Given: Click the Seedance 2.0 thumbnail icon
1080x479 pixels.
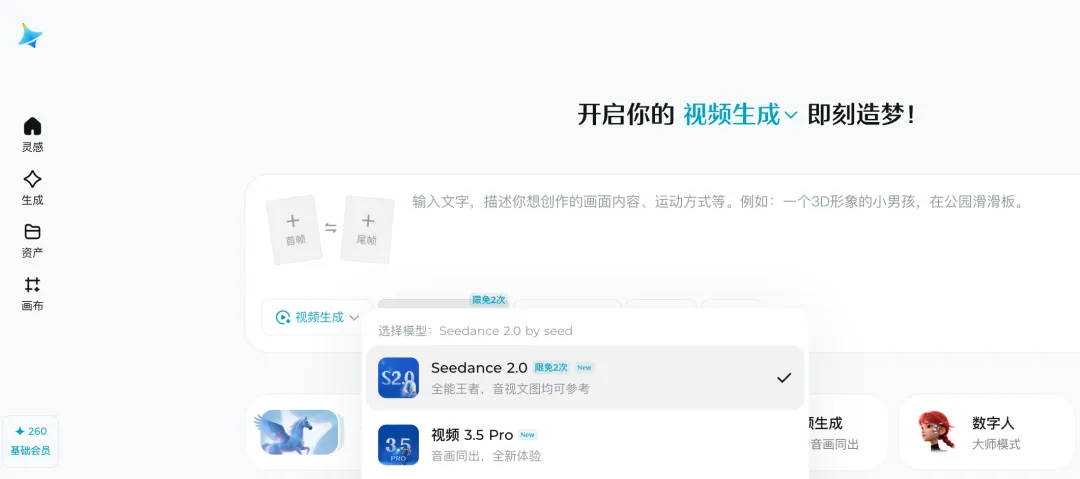Looking at the screenshot, I should point(398,378).
